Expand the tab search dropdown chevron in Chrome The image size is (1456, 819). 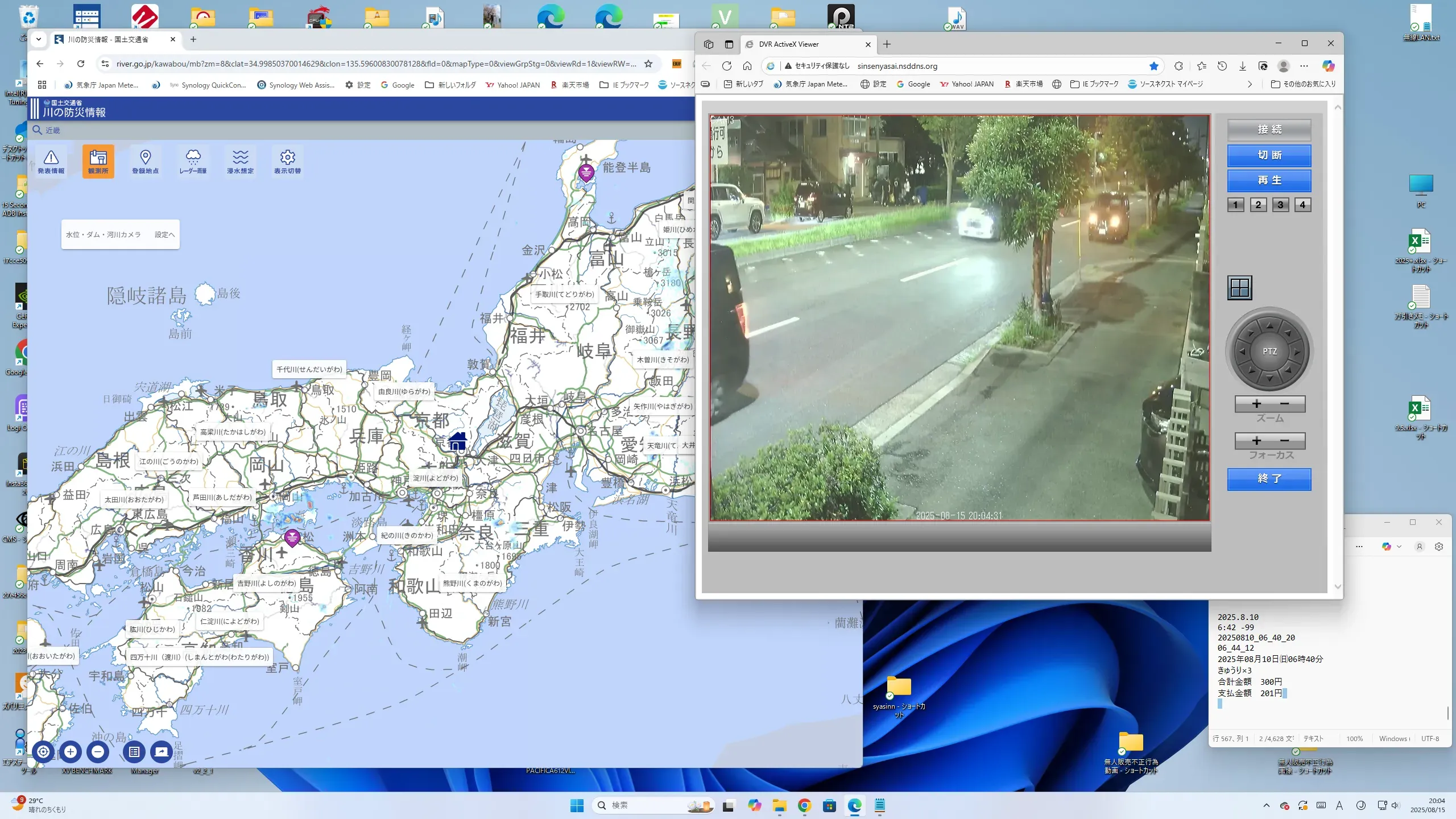click(x=38, y=39)
